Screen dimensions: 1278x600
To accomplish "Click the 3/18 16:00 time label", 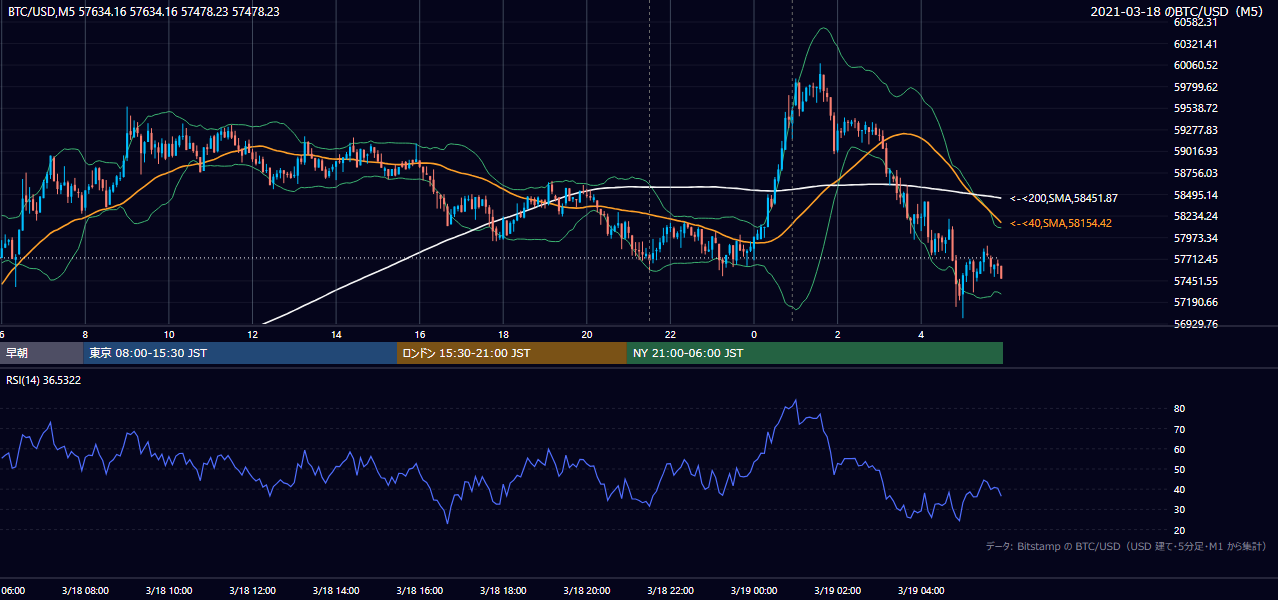I will (x=419, y=591).
